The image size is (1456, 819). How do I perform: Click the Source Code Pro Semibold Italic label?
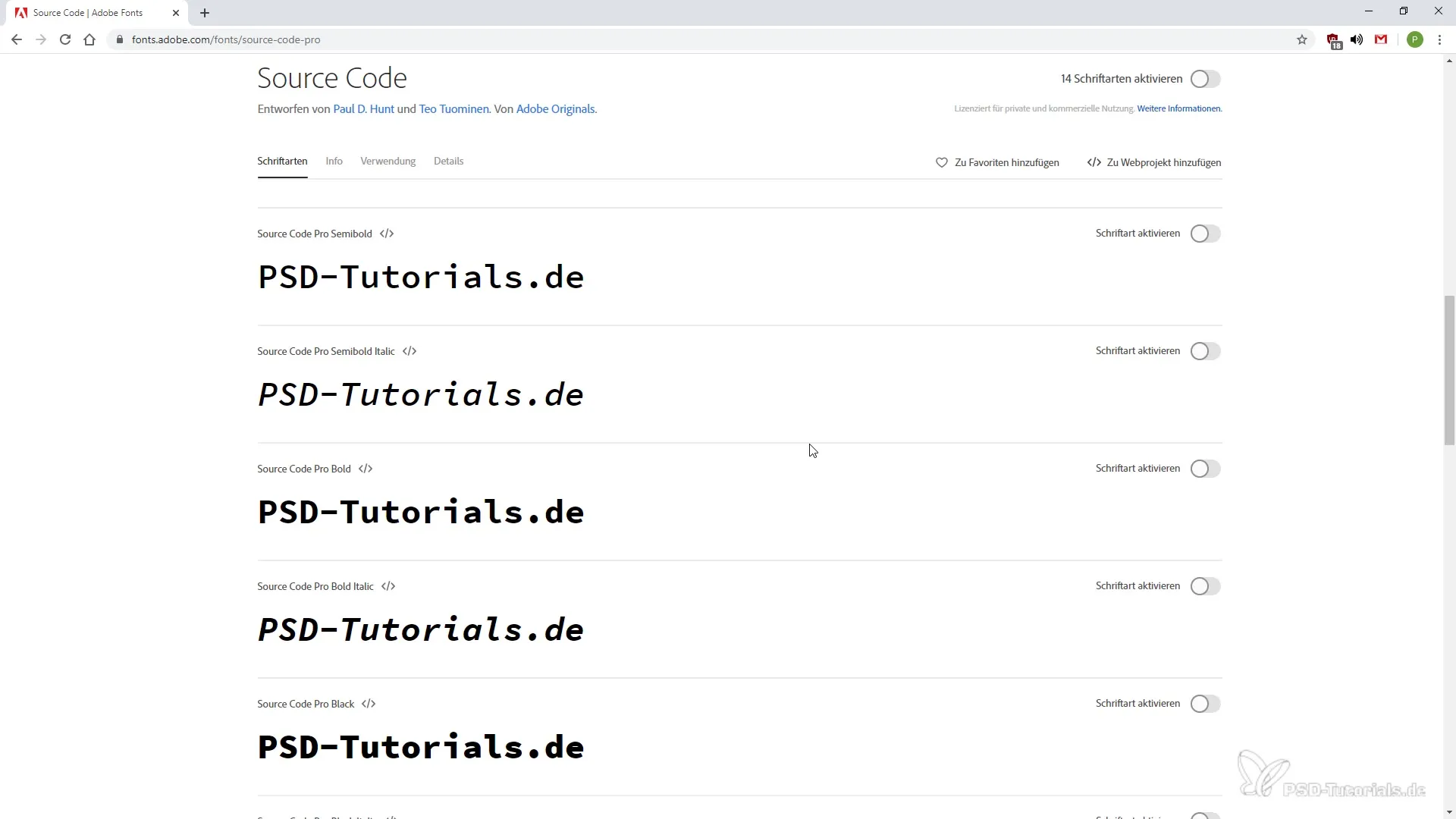tap(326, 351)
